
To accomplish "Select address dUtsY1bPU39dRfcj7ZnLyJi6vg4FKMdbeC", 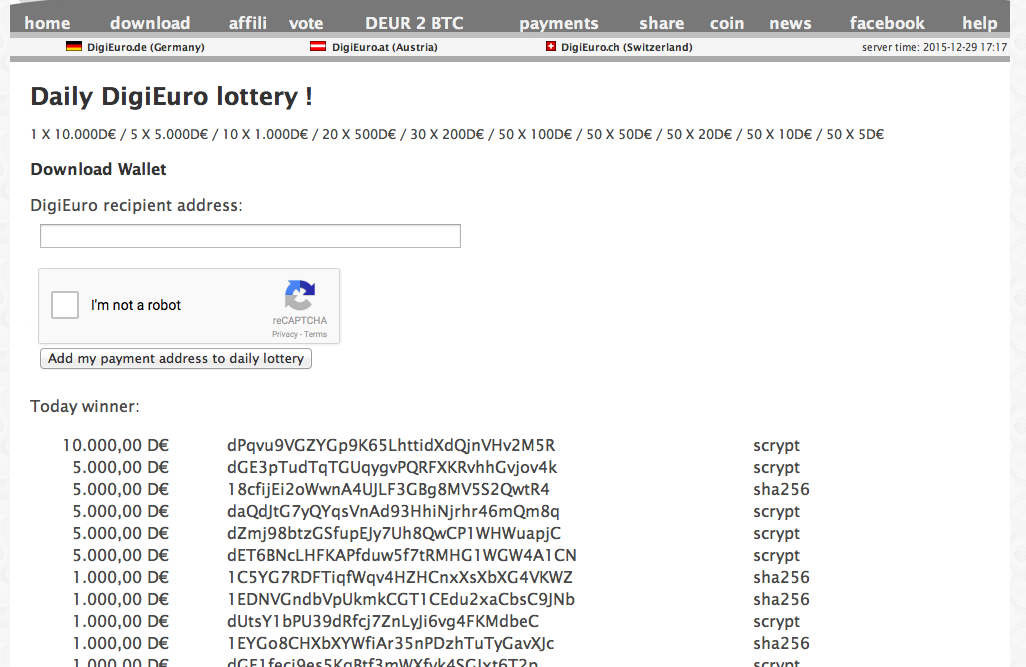I will tap(383, 621).
